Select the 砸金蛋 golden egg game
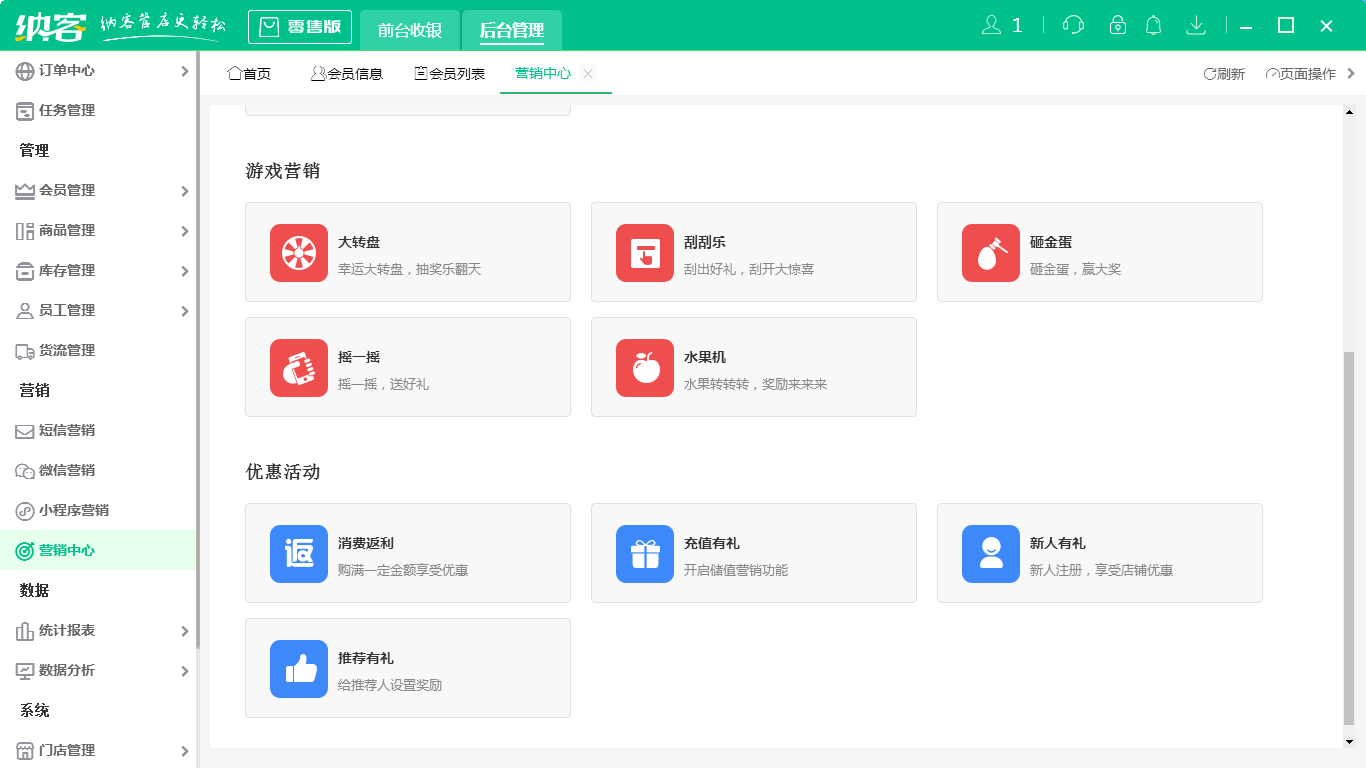The image size is (1366, 768). tap(1099, 251)
